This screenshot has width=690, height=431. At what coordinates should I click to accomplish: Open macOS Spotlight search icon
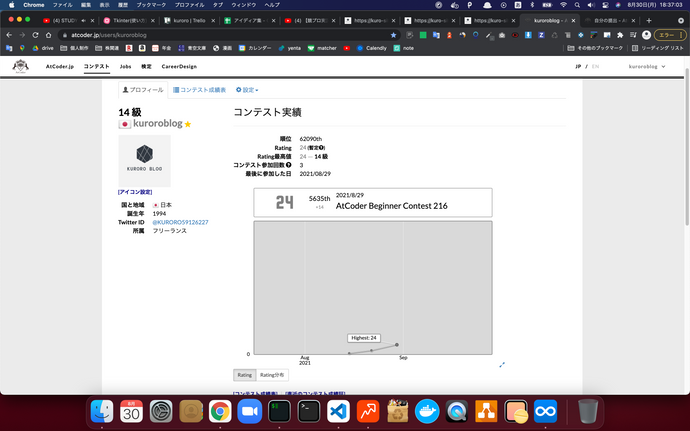tap(577, 5)
